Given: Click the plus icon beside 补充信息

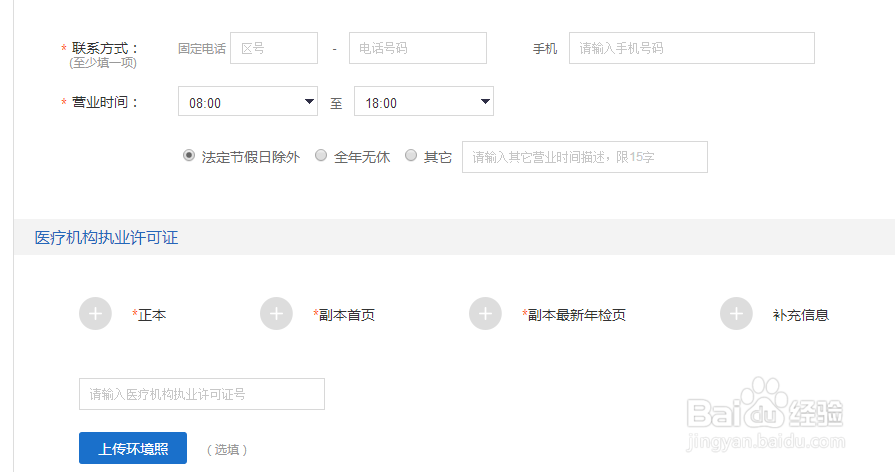Looking at the screenshot, I should [x=736, y=313].
